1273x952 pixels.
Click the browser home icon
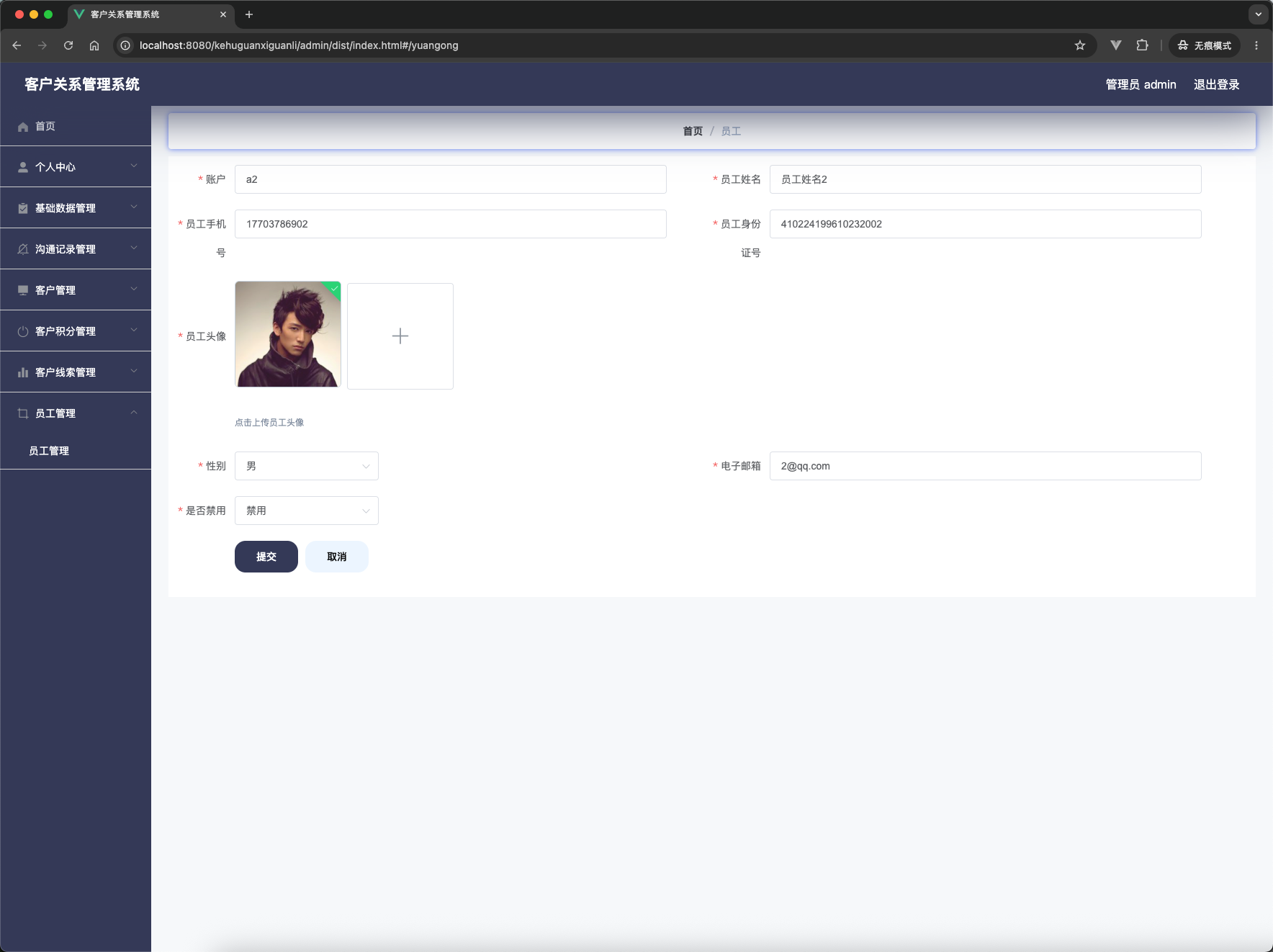[x=94, y=45]
